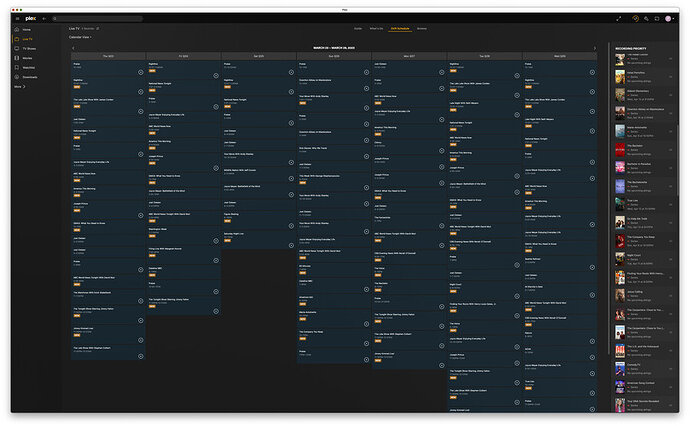This screenshot has height=426, width=690.
Task: Select the DVR Schedule tab
Action: tap(400, 29)
